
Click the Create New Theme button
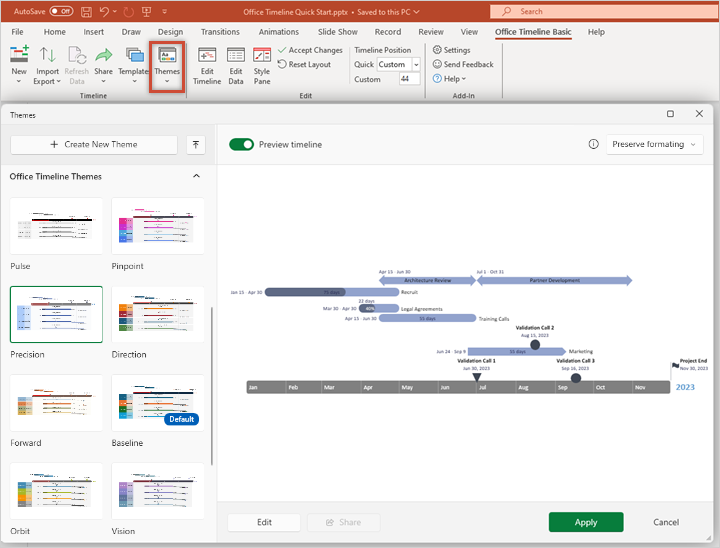93,144
